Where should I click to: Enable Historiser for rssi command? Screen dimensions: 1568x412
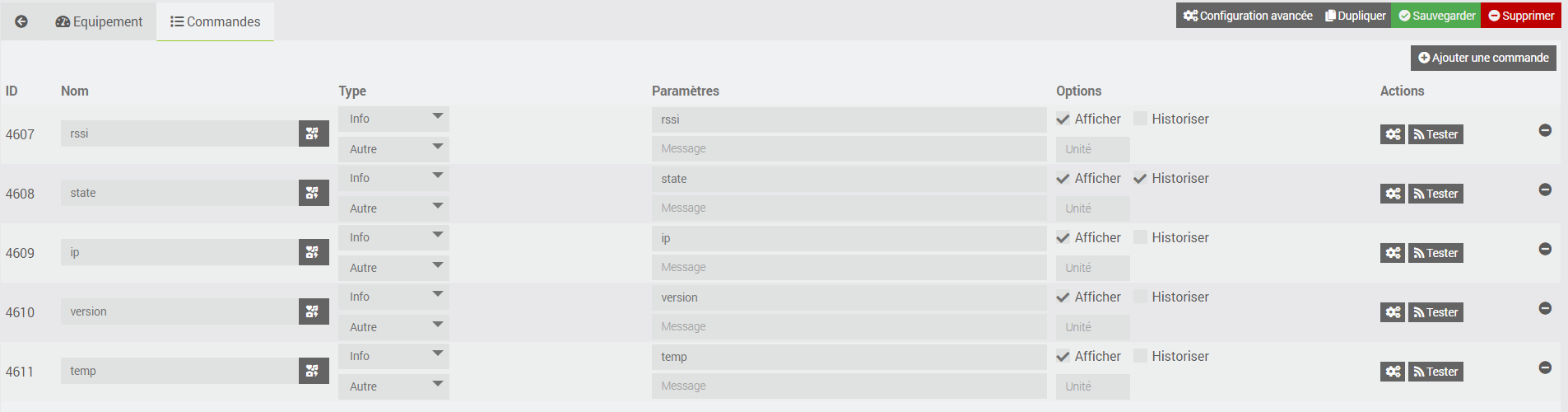1140,119
